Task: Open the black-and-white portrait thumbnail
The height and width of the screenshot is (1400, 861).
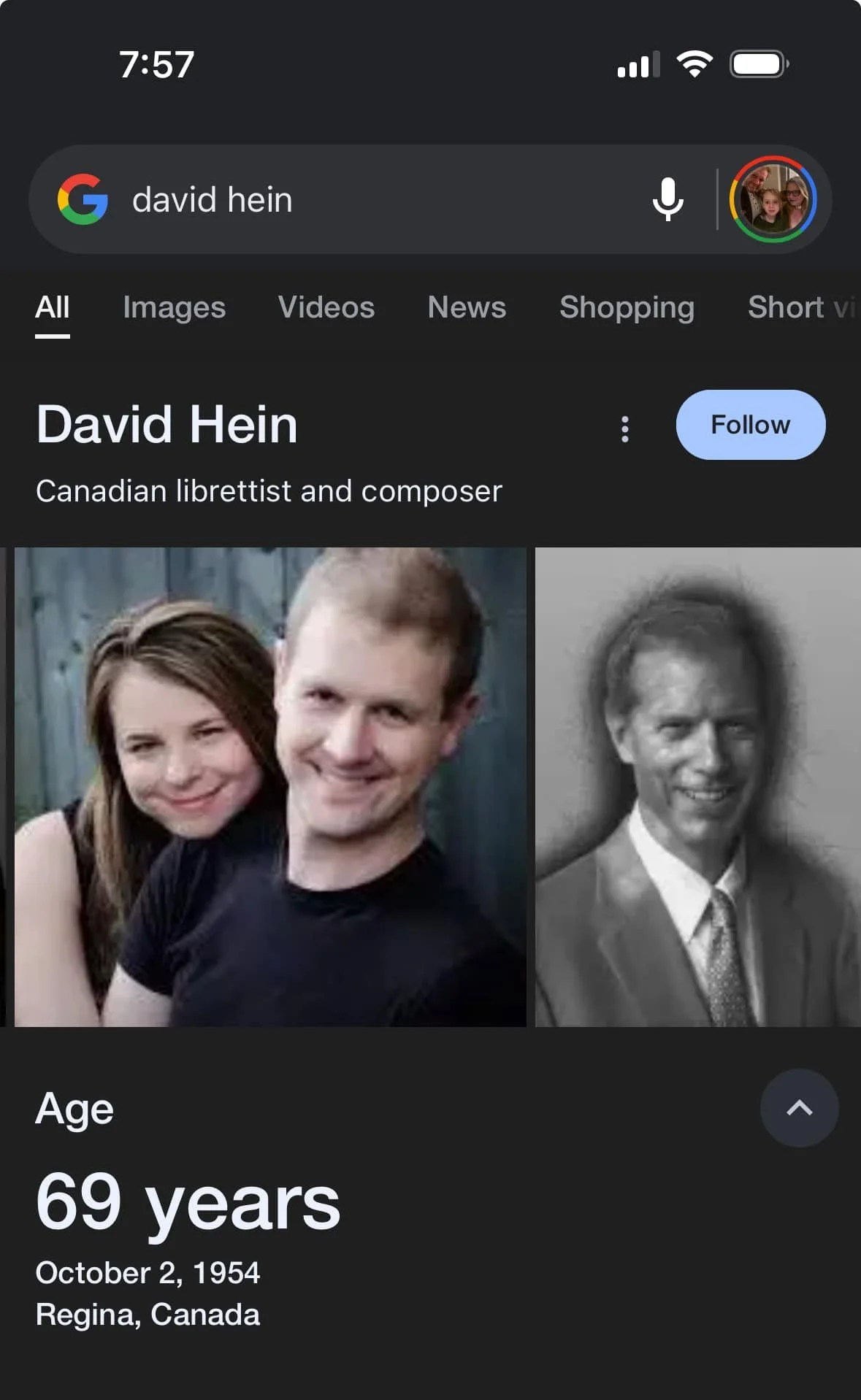Action: 698,787
